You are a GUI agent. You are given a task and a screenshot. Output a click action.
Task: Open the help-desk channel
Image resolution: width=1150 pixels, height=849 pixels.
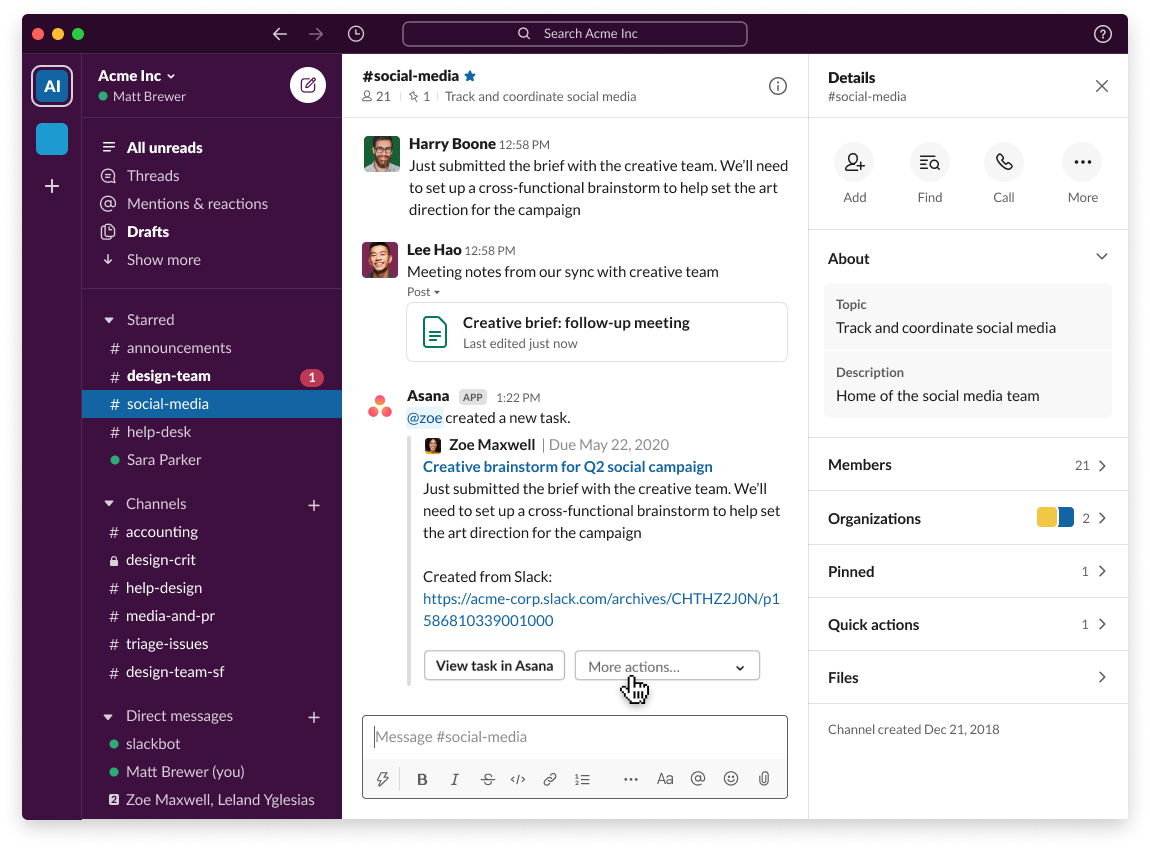point(212,432)
